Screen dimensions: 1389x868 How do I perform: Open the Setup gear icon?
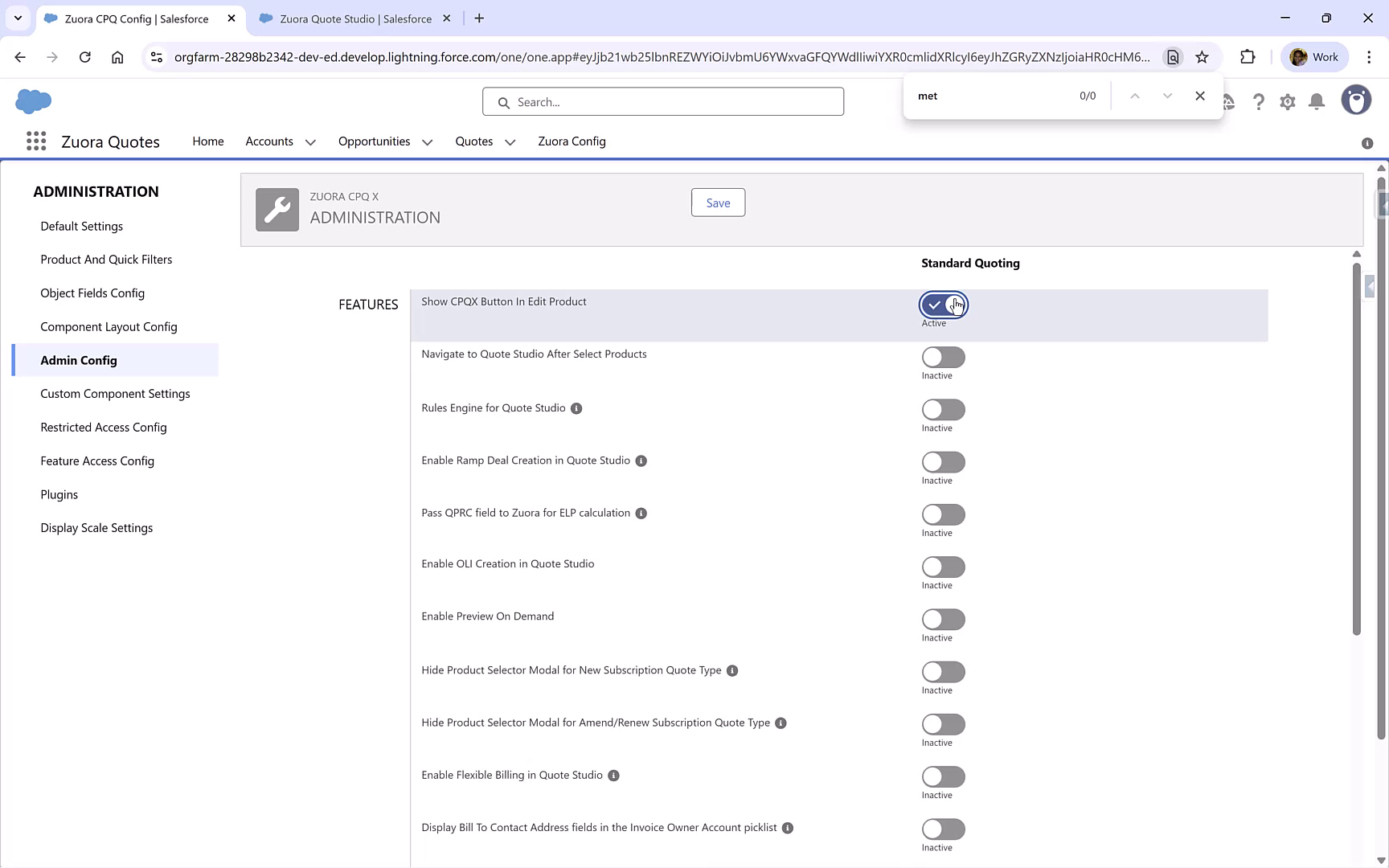[1287, 102]
